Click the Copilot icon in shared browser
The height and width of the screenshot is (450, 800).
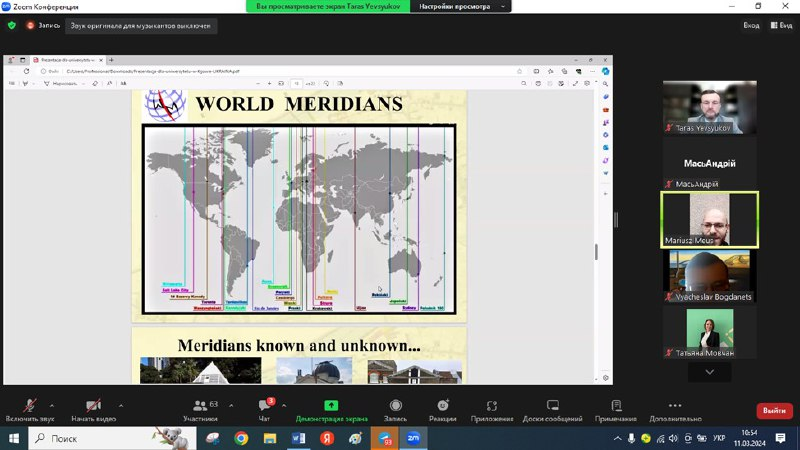[606, 71]
